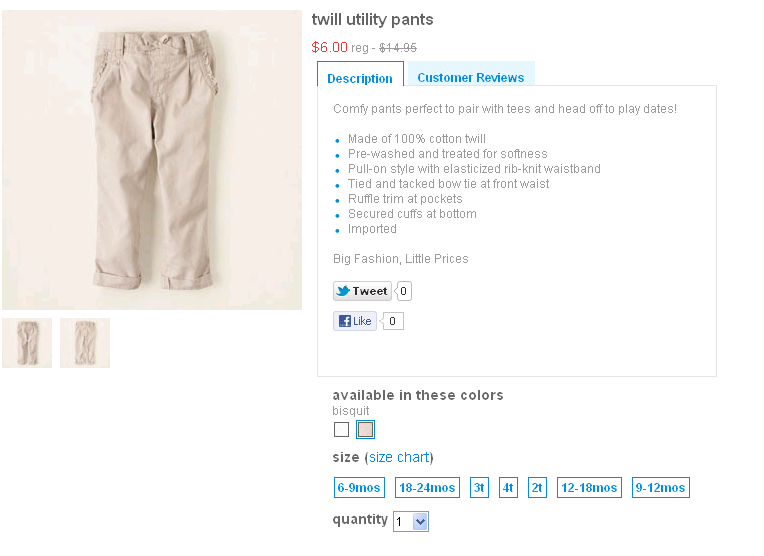View the first pants thumbnail
Image resolution: width=764 pixels, height=556 pixels.
click(x=27, y=343)
